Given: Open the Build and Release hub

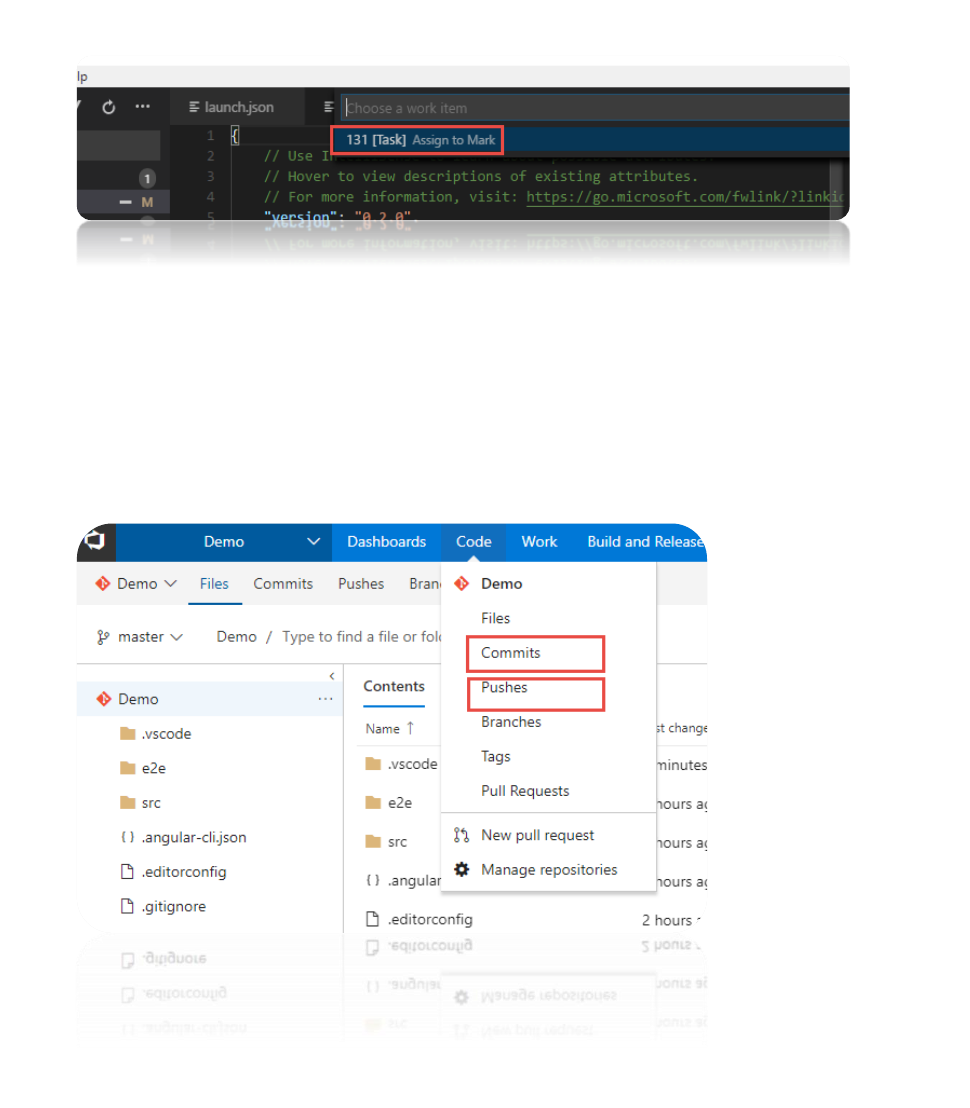Looking at the screenshot, I should (646, 542).
